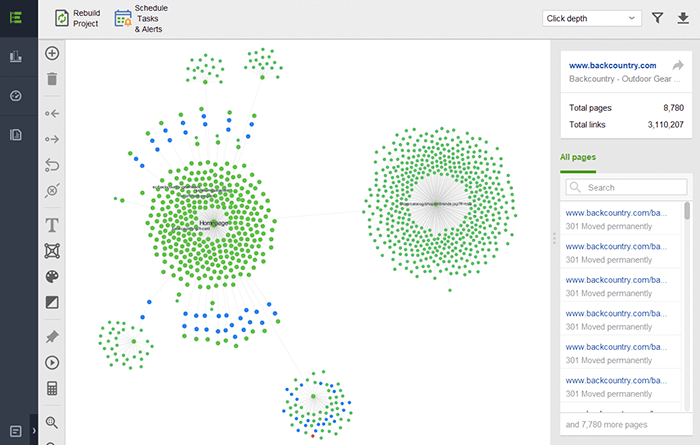Viewport: 700px width, 445px height.
Task: Open the Click depth dropdown
Action: [592, 18]
